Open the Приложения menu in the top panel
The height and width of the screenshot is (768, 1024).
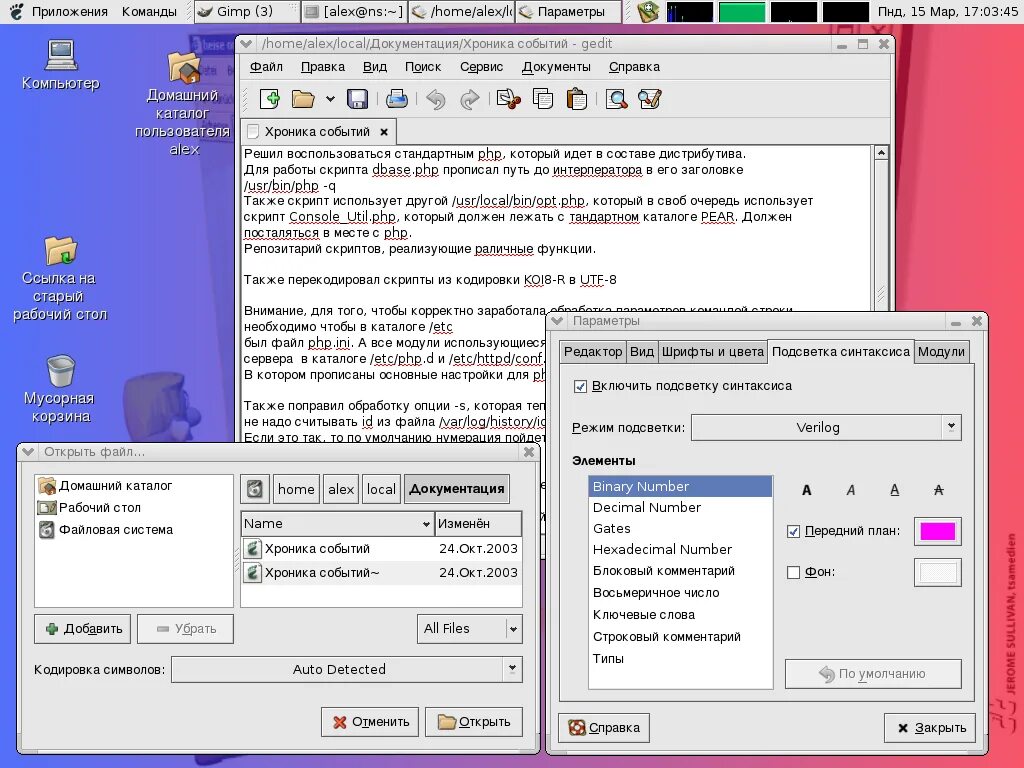(x=69, y=12)
